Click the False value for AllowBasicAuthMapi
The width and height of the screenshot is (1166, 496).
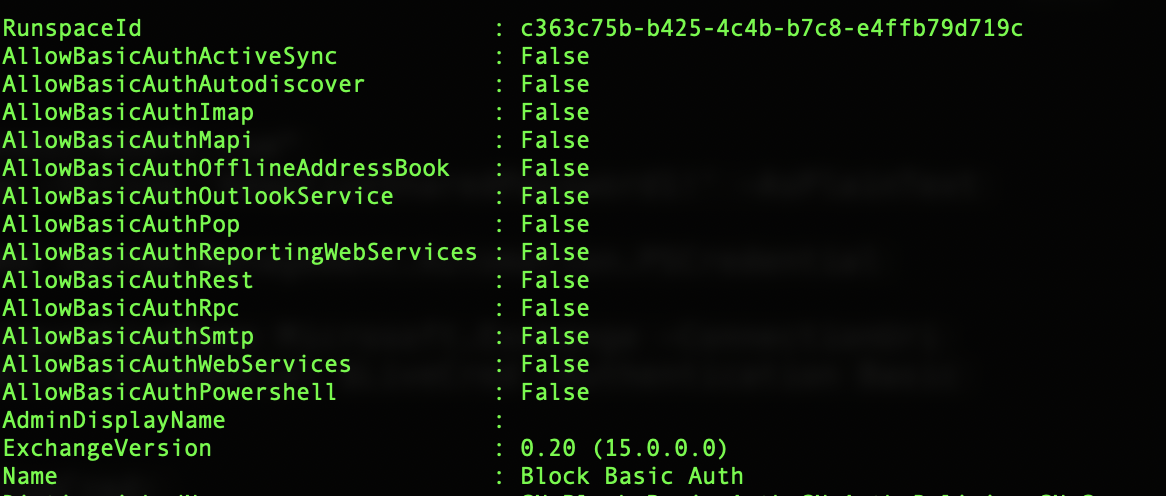pyautogui.click(x=555, y=141)
